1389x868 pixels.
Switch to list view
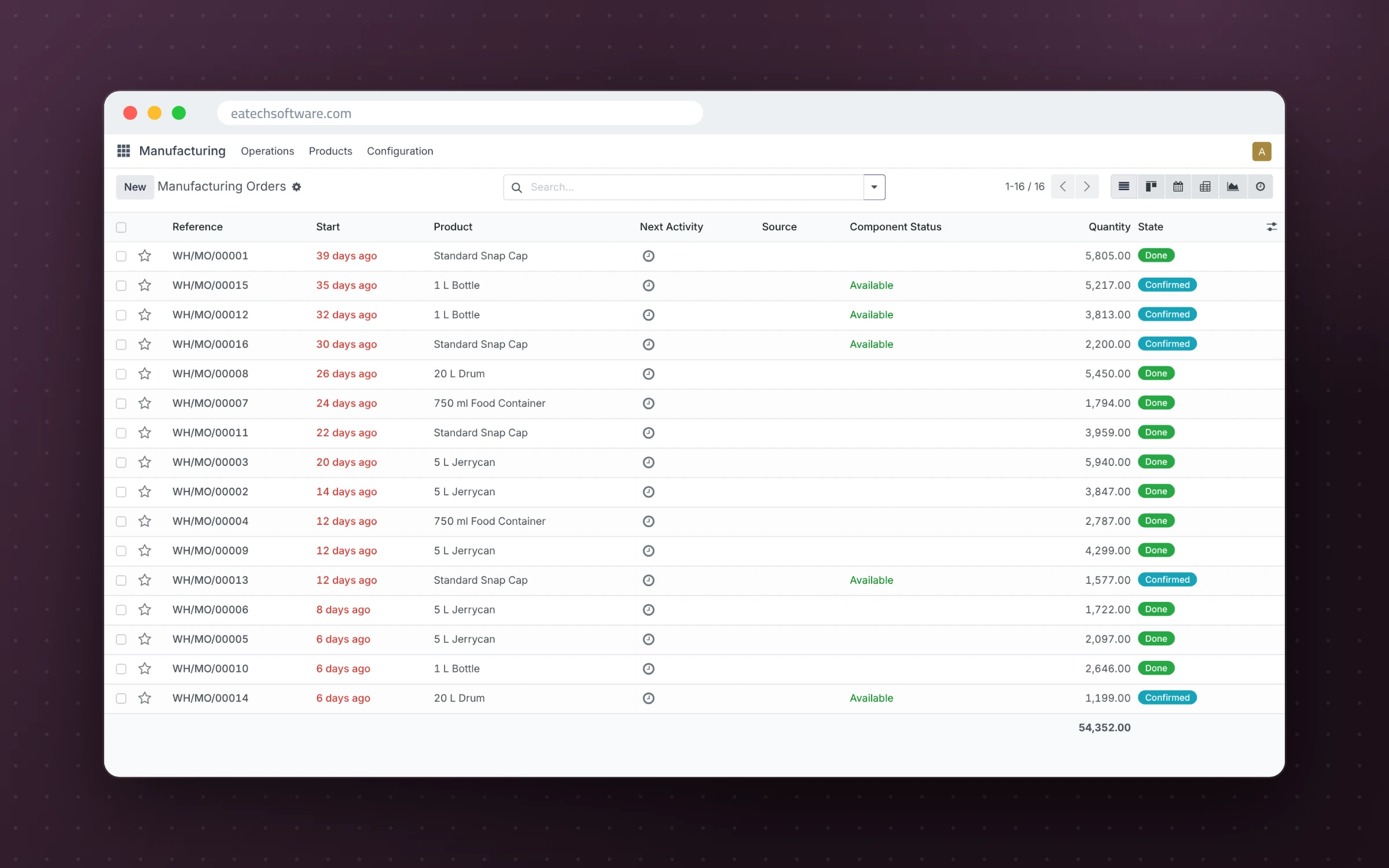pyautogui.click(x=1124, y=186)
